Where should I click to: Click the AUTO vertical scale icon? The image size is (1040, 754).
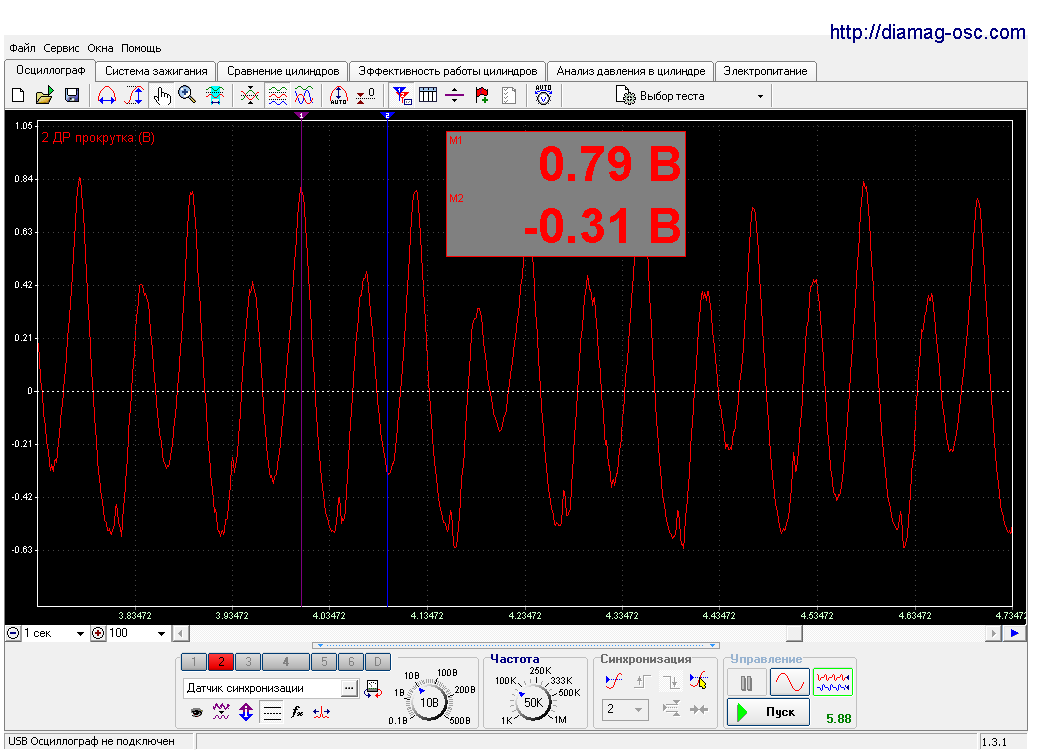(x=338, y=95)
